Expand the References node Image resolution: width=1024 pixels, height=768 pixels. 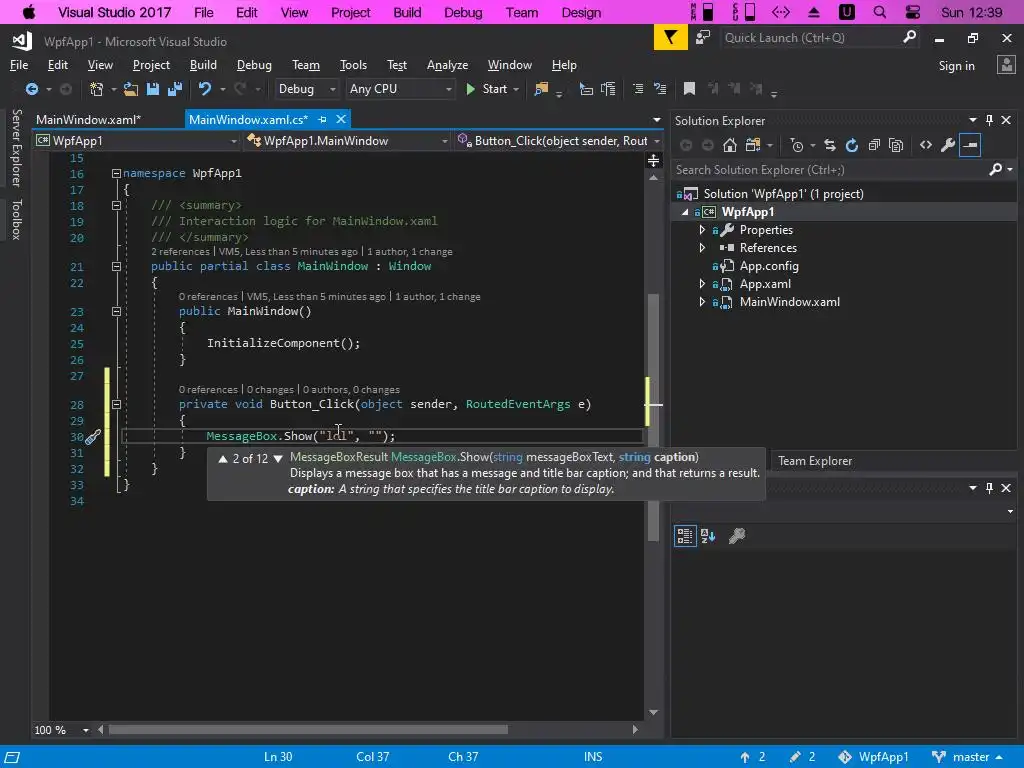click(703, 248)
